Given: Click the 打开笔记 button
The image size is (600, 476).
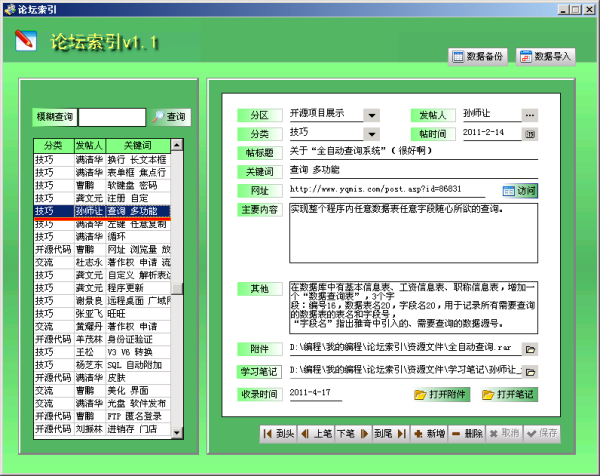Looking at the screenshot, I should point(509,394).
